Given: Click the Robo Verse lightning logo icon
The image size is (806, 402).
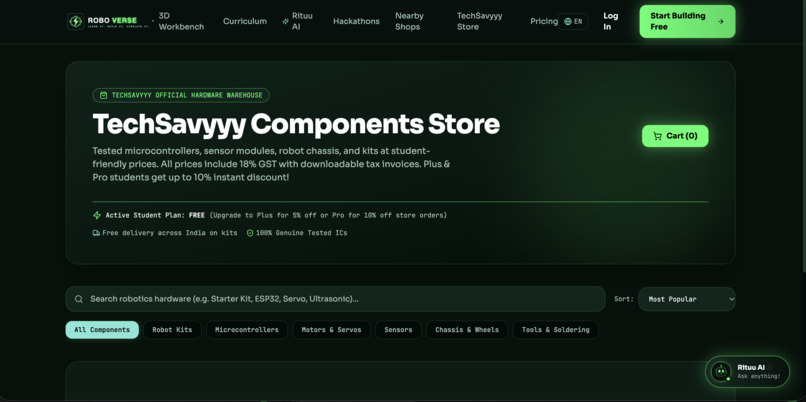Looking at the screenshot, I should 75,22.
